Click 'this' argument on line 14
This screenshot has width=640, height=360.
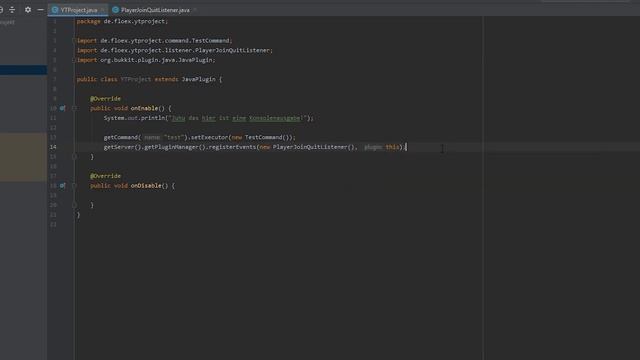coord(392,147)
